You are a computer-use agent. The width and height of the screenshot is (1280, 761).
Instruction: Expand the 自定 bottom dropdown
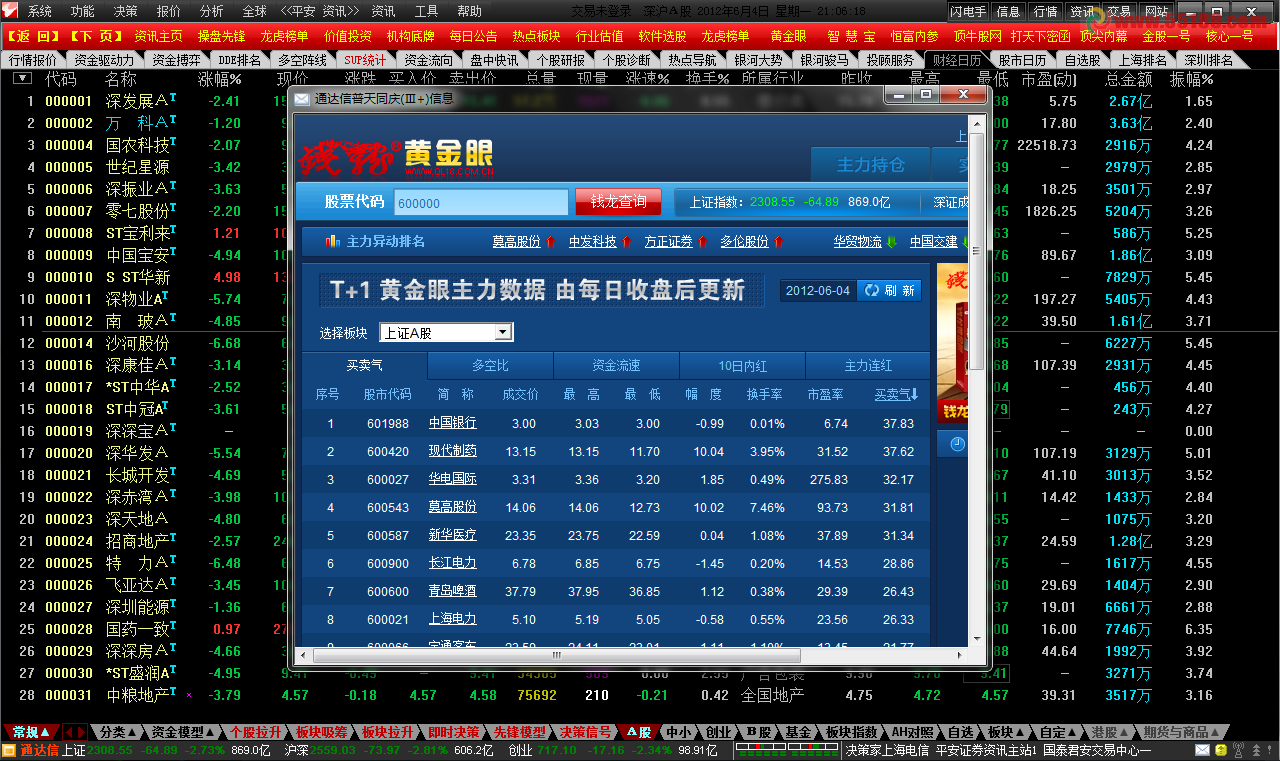pyautogui.click(x=1072, y=732)
